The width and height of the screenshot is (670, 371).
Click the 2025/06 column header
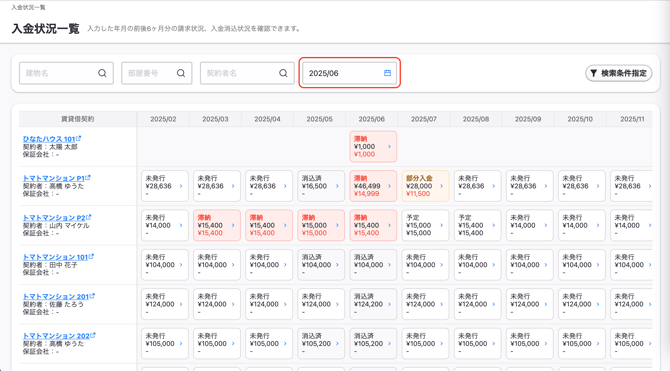tap(371, 119)
